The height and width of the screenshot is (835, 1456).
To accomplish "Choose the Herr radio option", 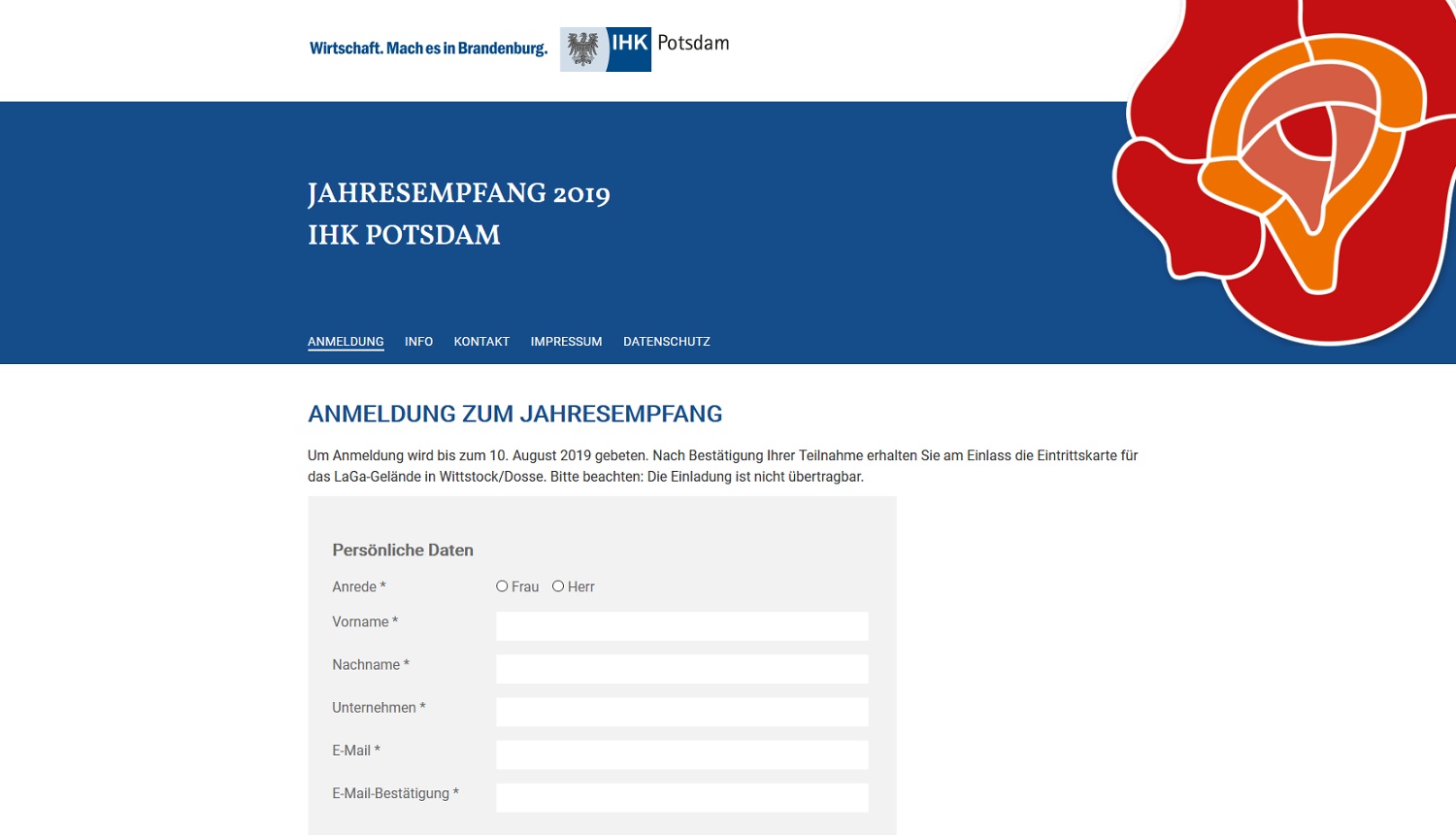I will click(x=558, y=586).
